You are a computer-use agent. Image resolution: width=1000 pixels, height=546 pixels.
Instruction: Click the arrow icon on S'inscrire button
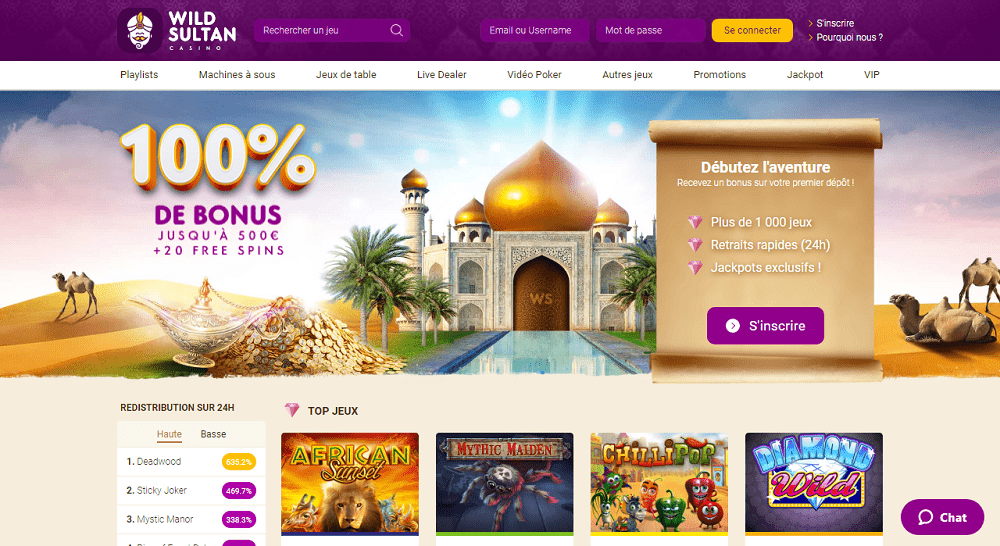coord(733,326)
